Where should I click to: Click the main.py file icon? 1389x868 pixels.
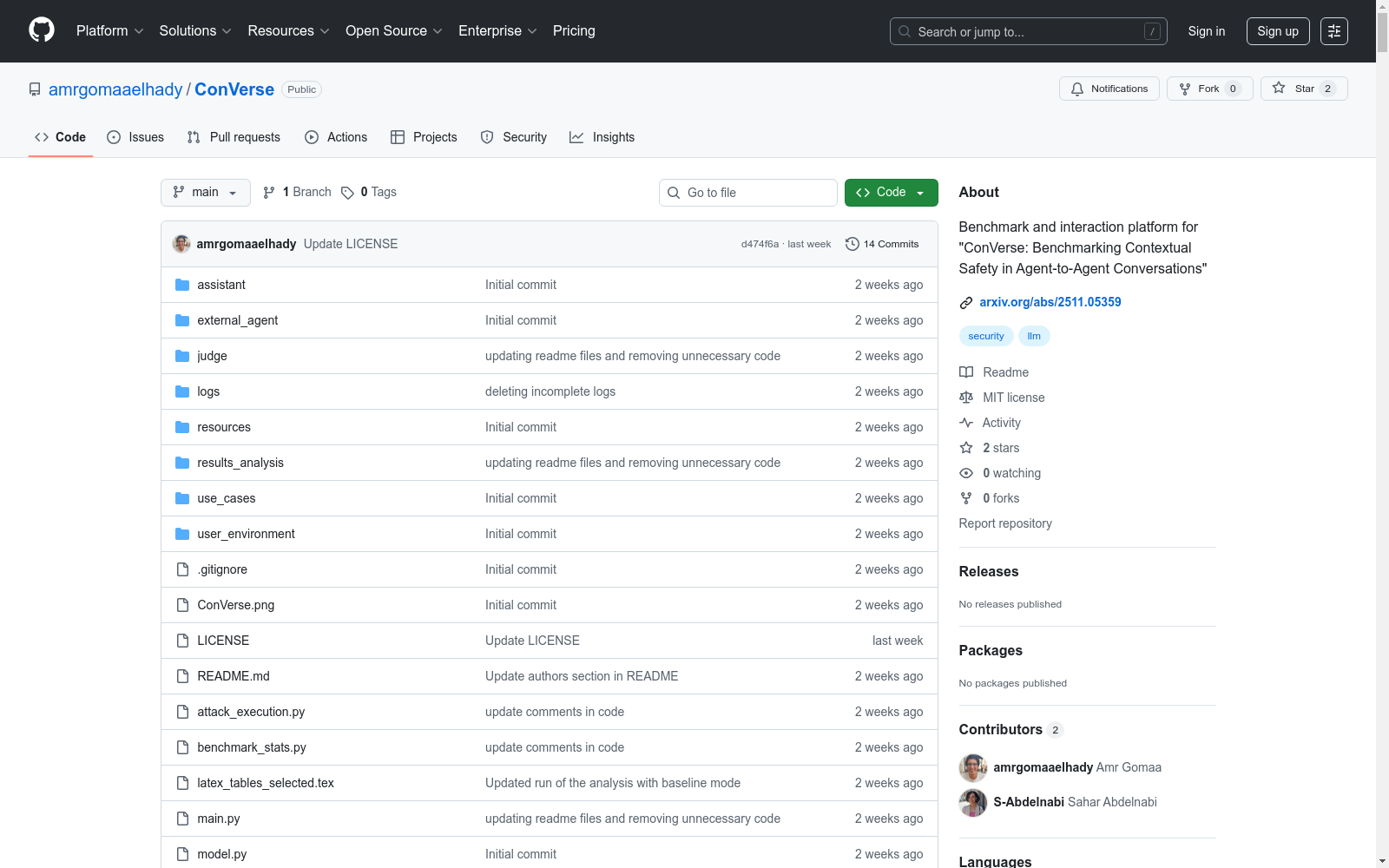click(x=182, y=819)
